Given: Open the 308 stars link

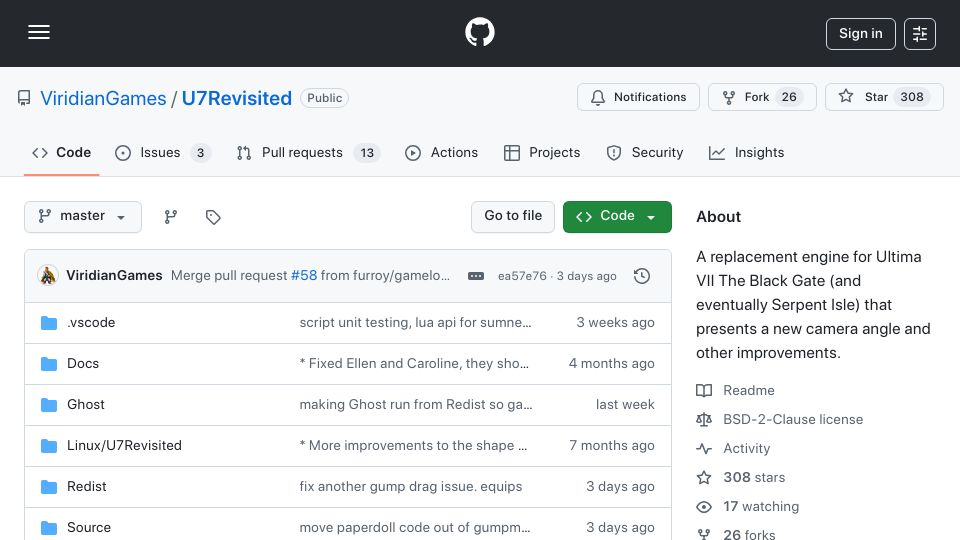Looking at the screenshot, I should pos(741,478).
